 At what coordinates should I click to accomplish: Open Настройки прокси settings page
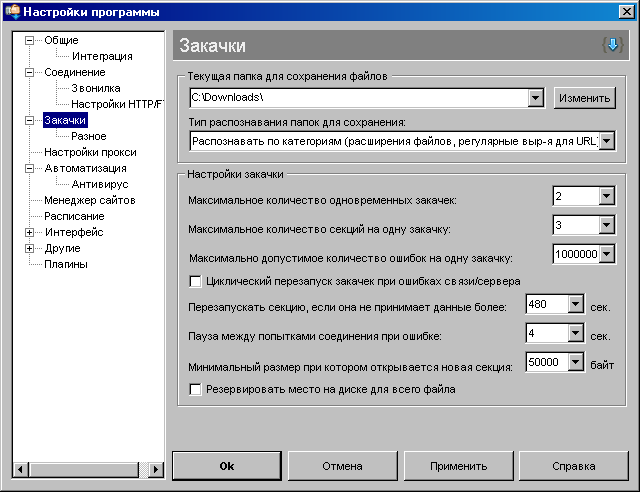(90, 152)
